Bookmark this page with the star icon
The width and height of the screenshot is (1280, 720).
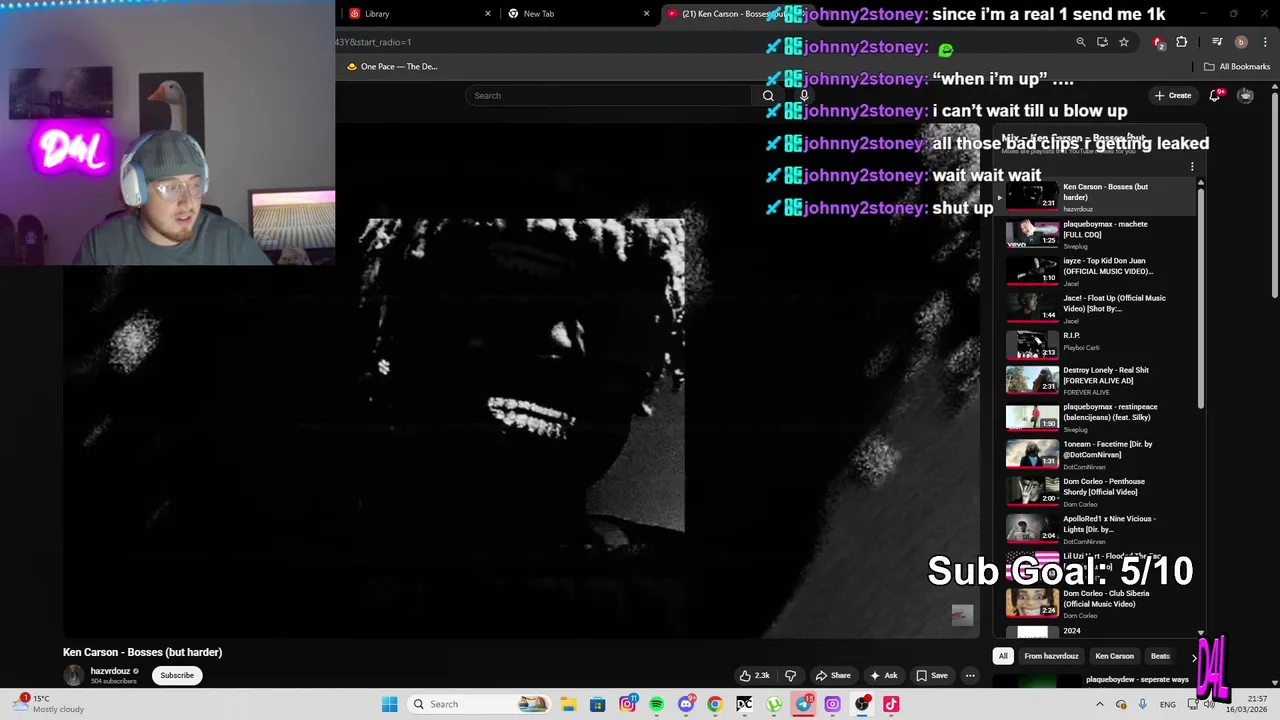click(x=1124, y=42)
